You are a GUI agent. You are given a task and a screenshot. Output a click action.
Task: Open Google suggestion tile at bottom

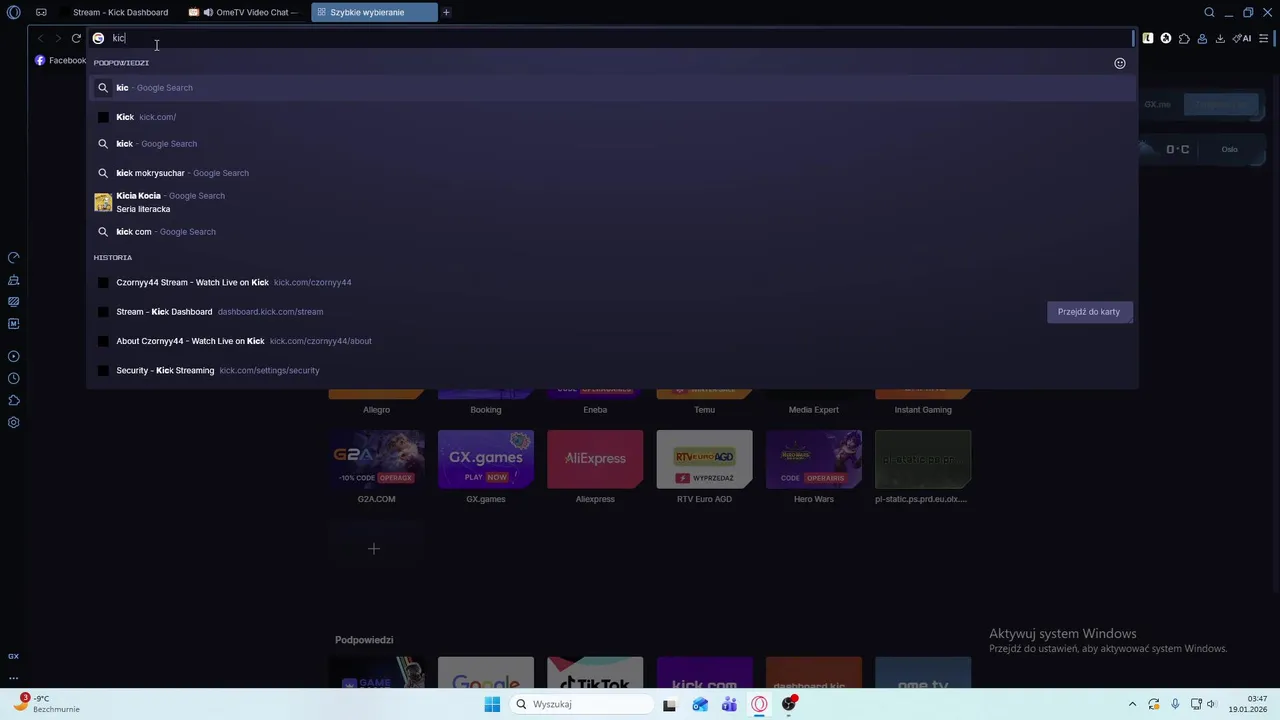pyautogui.click(x=486, y=673)
